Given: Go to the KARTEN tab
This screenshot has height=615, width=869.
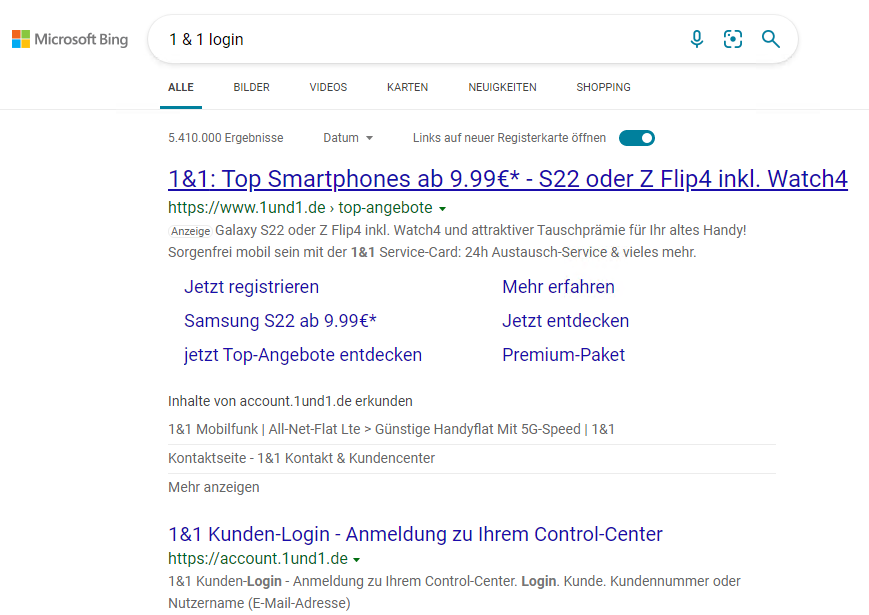Looking at the screenshot, I should click(x=407, y=88).
